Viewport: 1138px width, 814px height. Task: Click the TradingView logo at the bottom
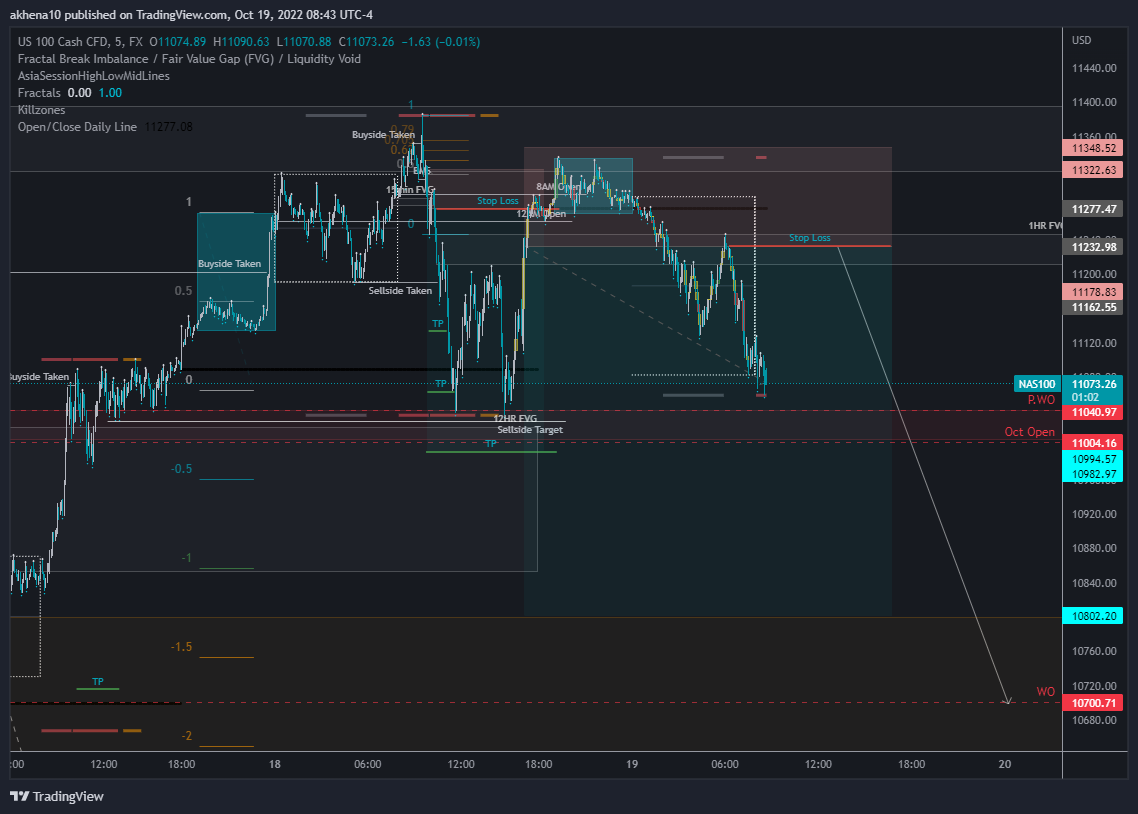tap(57, 797)
